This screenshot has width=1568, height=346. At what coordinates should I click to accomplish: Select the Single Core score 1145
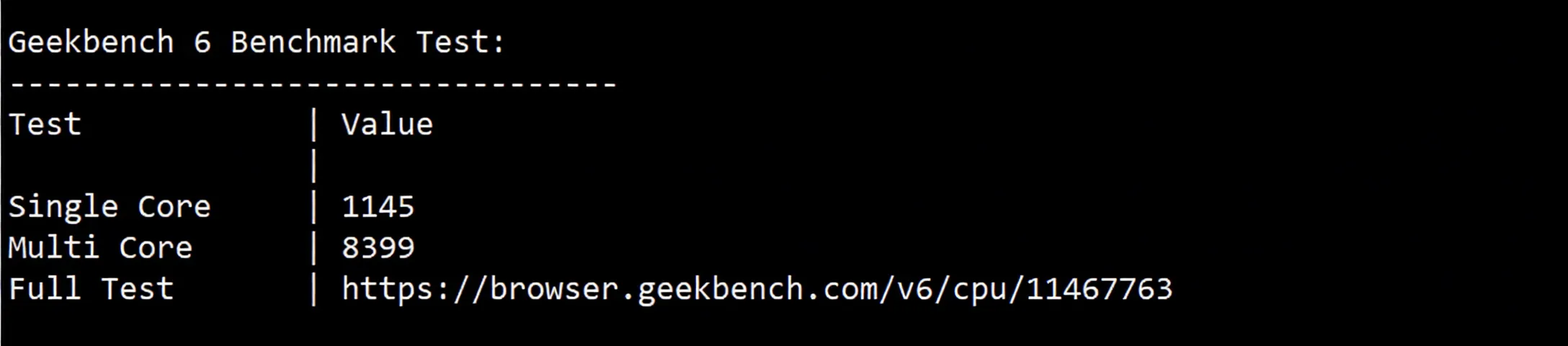[x=378, y=208]
